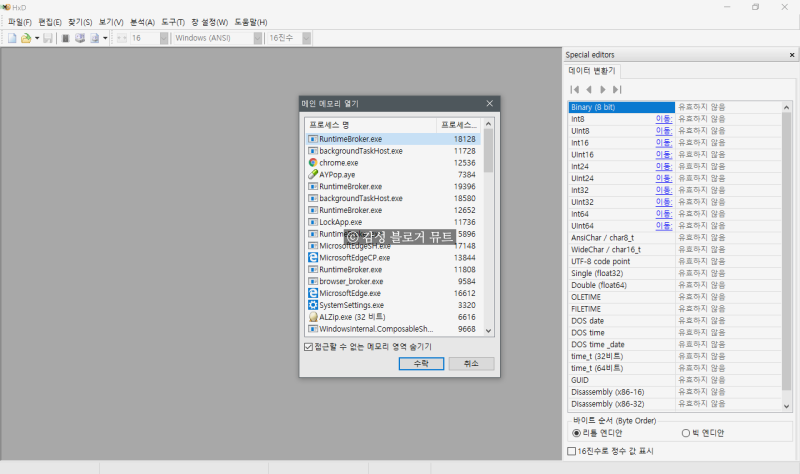Screen dimensions: 800x474
Task: Click the open disk image icon
Action: click(95, 38)
